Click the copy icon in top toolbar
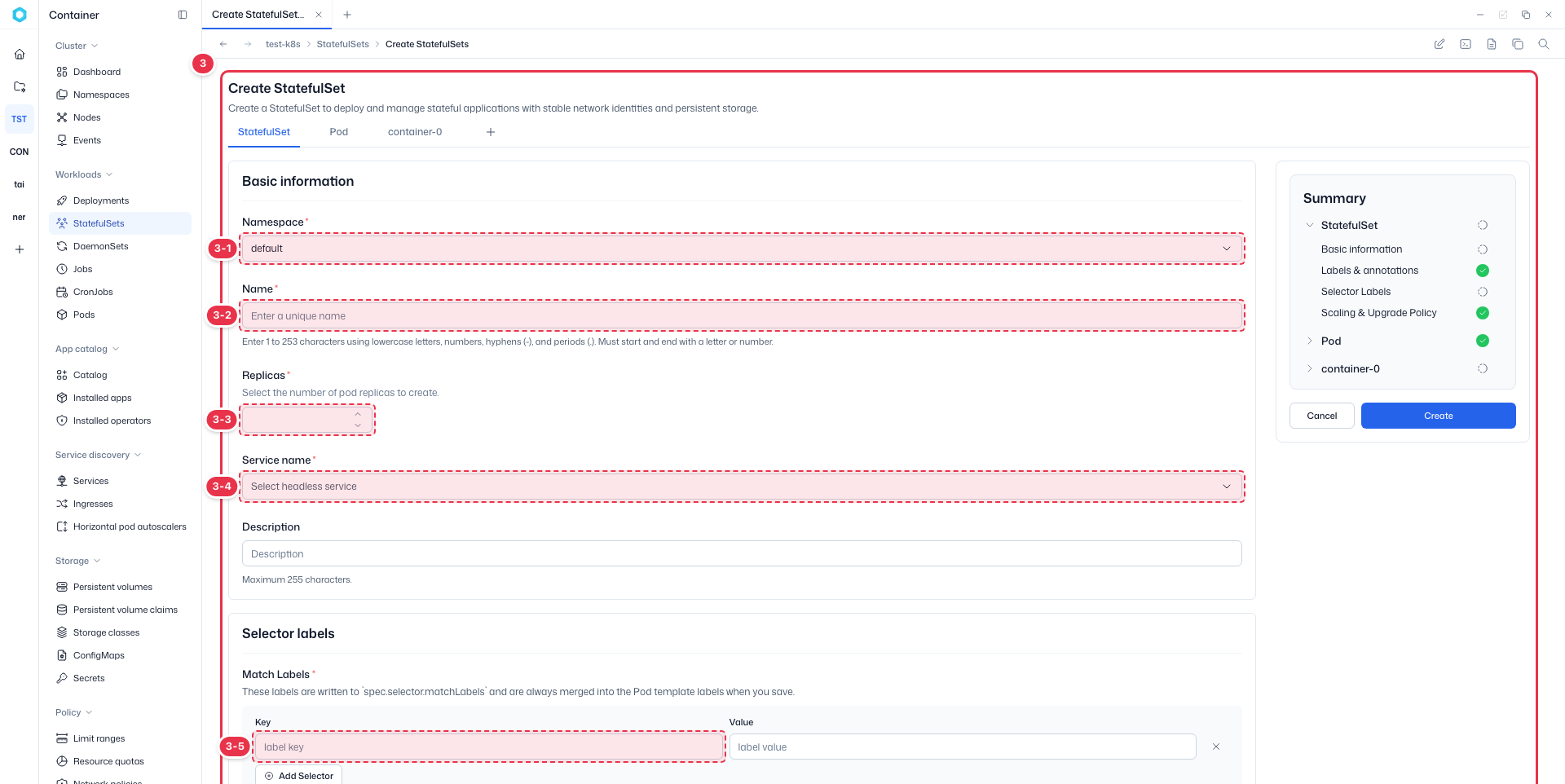 click(x=1518, y=44)
